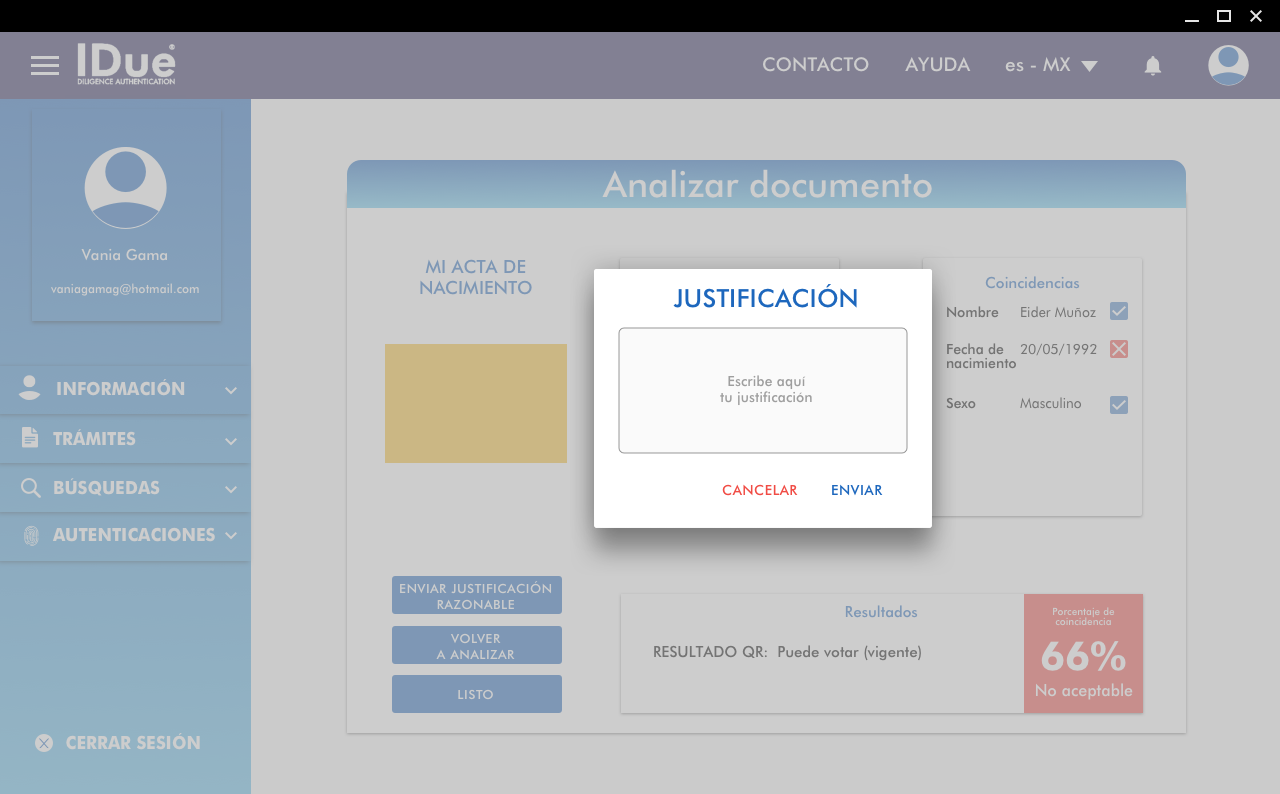Click the magnifier Búsquedas icon
1280x794 pixels.
tap(31, 488)
